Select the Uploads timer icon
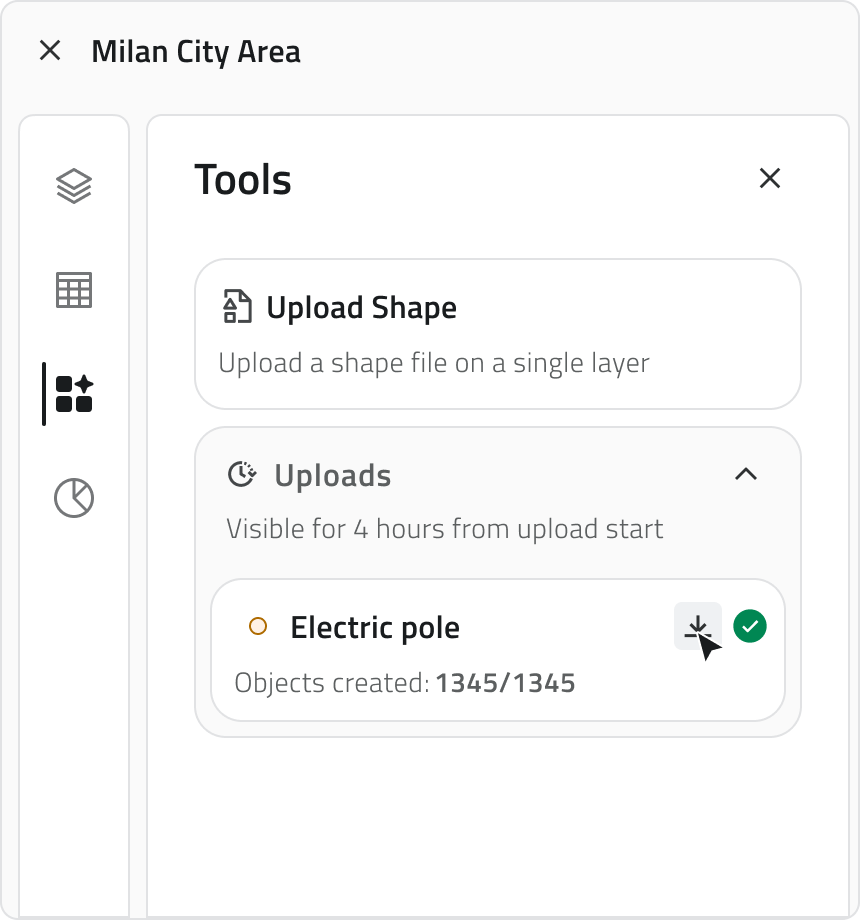 (241, 474)
